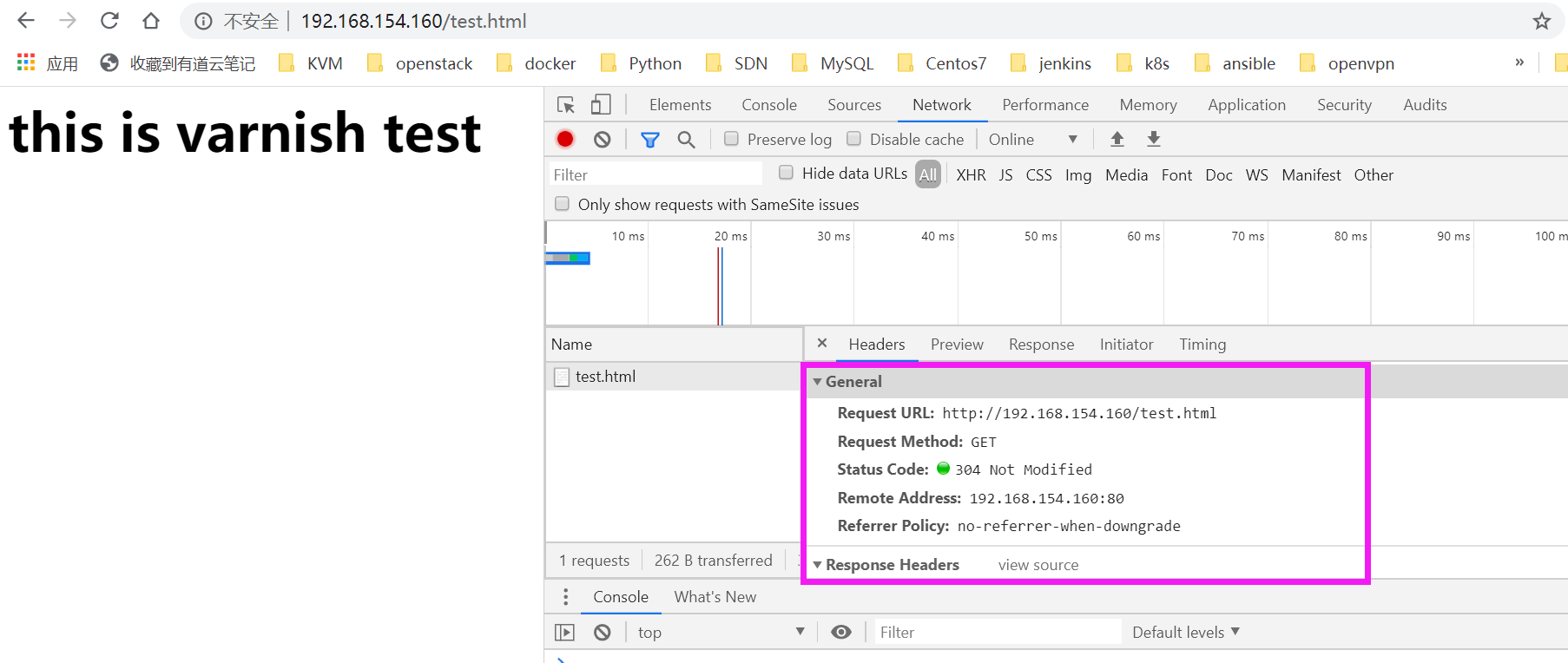
Task: Click the browser back arrow
Action: [26, 21]
